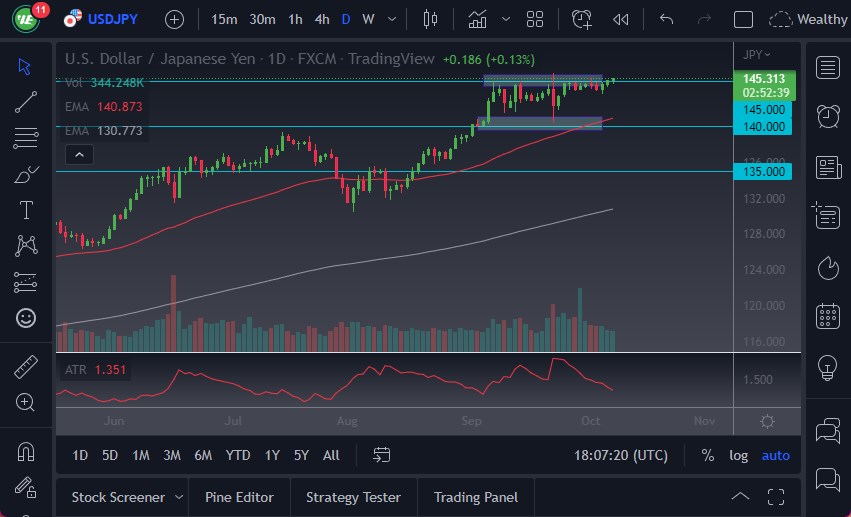The height and width of the screenshot is (517, 851).
Task: Open the emoji icons tool
Action: point(27,318)
